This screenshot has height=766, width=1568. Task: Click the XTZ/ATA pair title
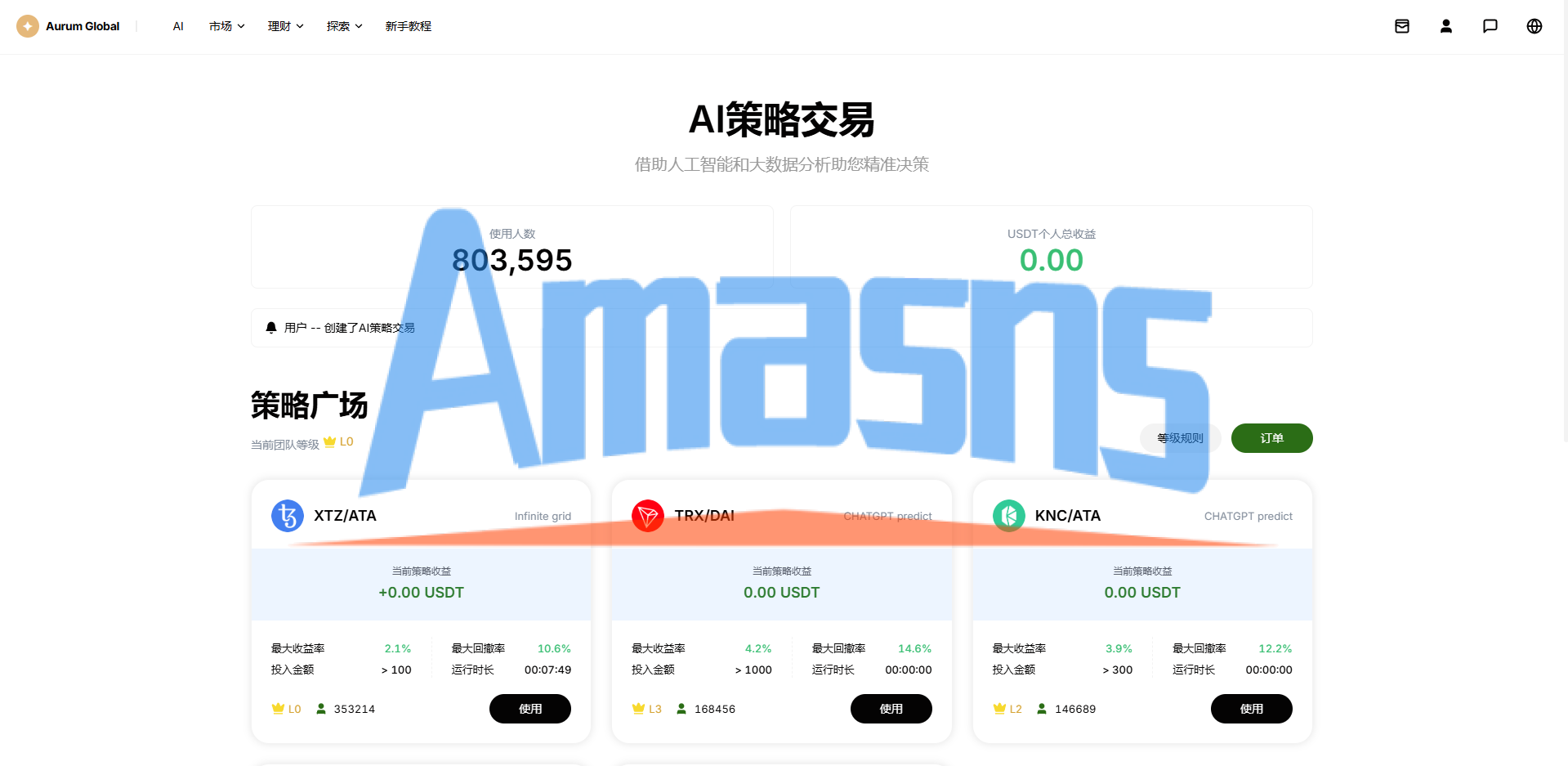[x=346, y=516]
